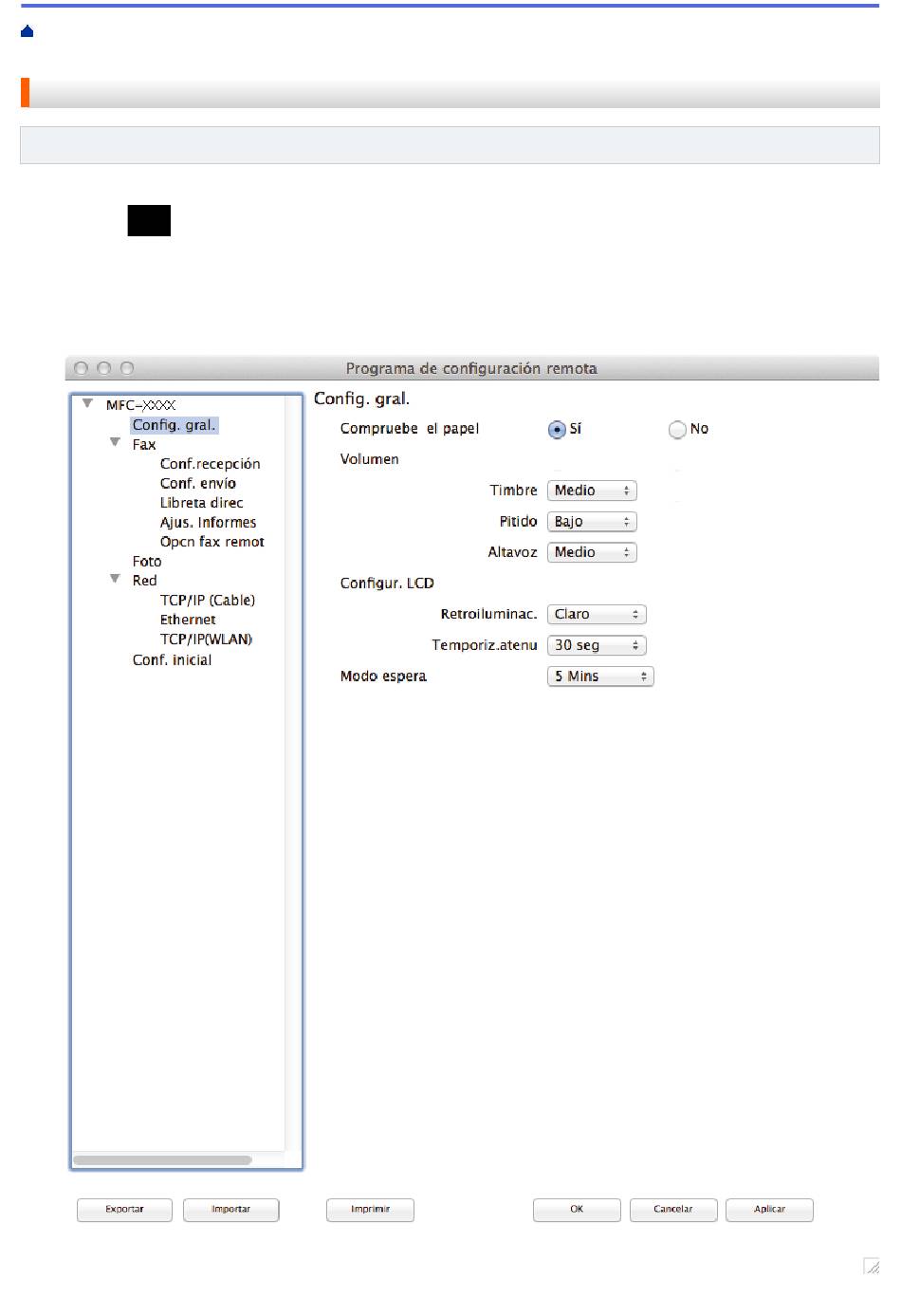Collapse the MFC-XXXX tree node

[x=87, y=404]
